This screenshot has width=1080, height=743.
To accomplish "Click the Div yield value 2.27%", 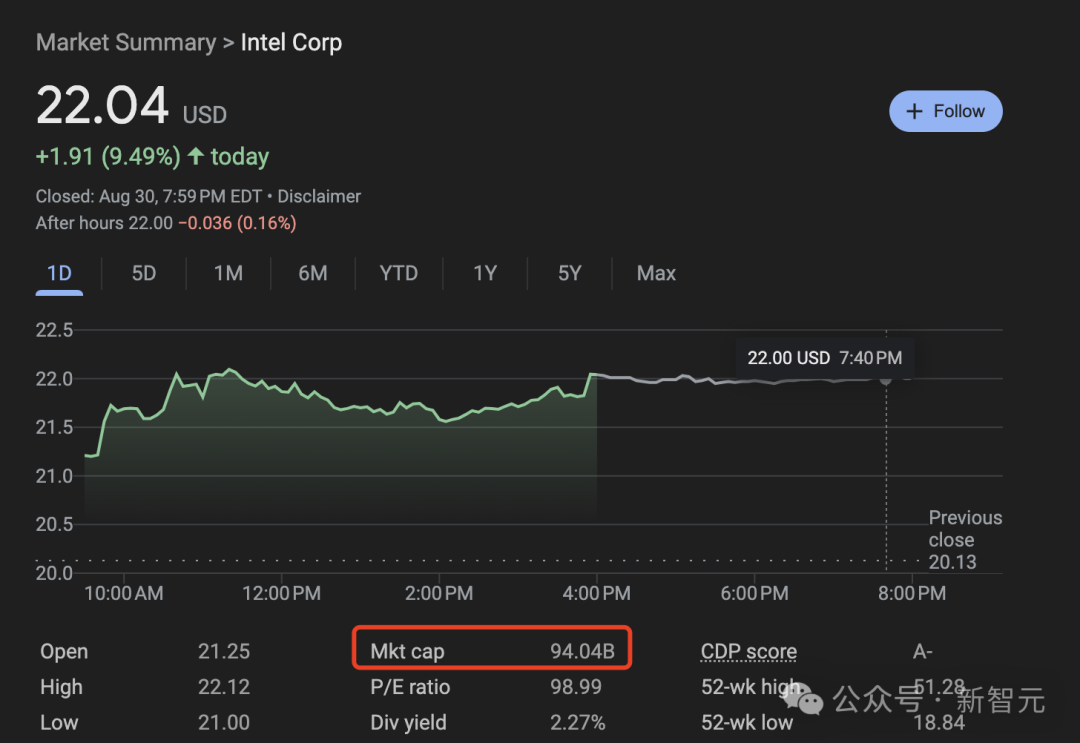I will [577, 723].
